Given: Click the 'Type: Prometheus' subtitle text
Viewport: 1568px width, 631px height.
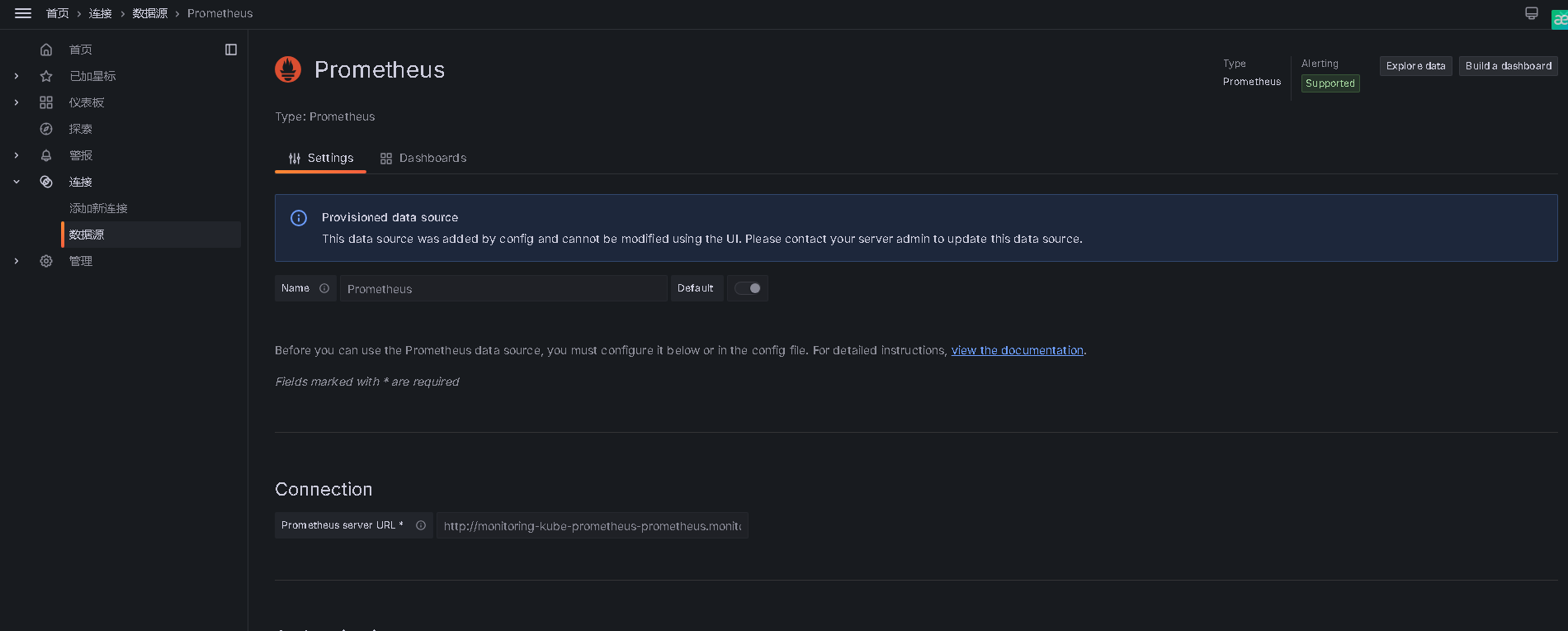Looking at the screenshot, I should [x=325, y=116].
